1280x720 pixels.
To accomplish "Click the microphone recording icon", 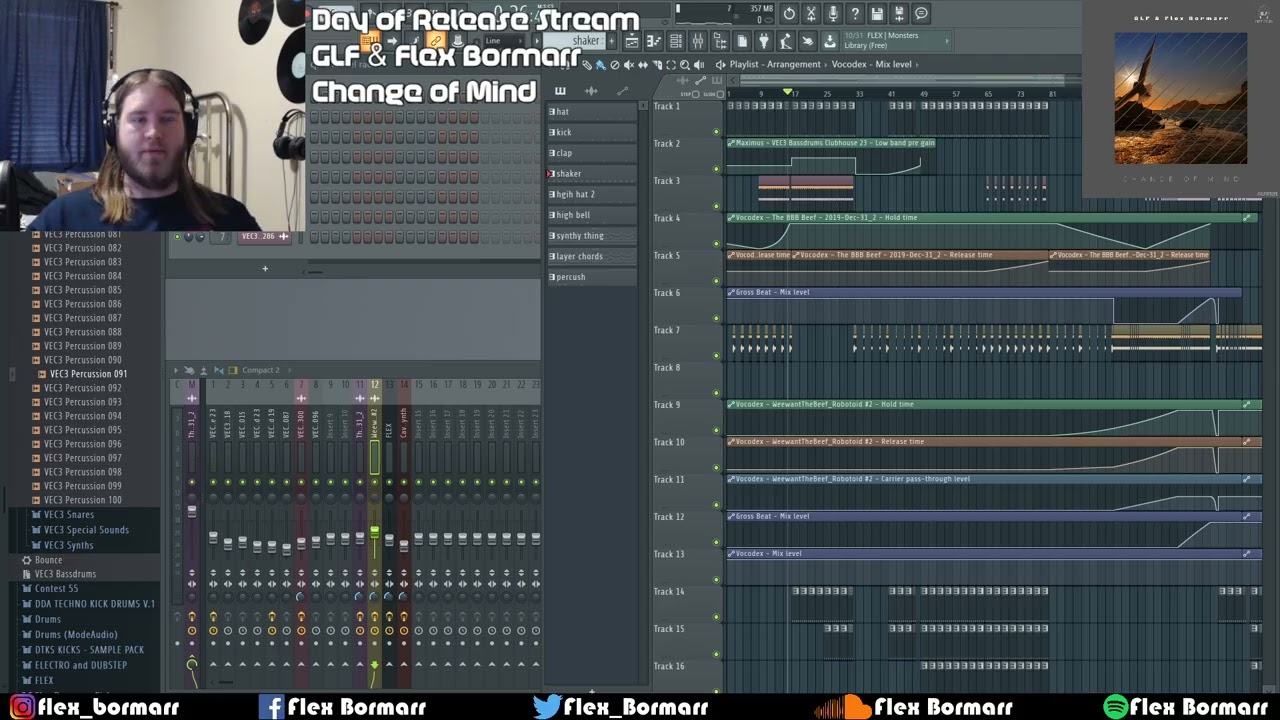I will [833, 14].
